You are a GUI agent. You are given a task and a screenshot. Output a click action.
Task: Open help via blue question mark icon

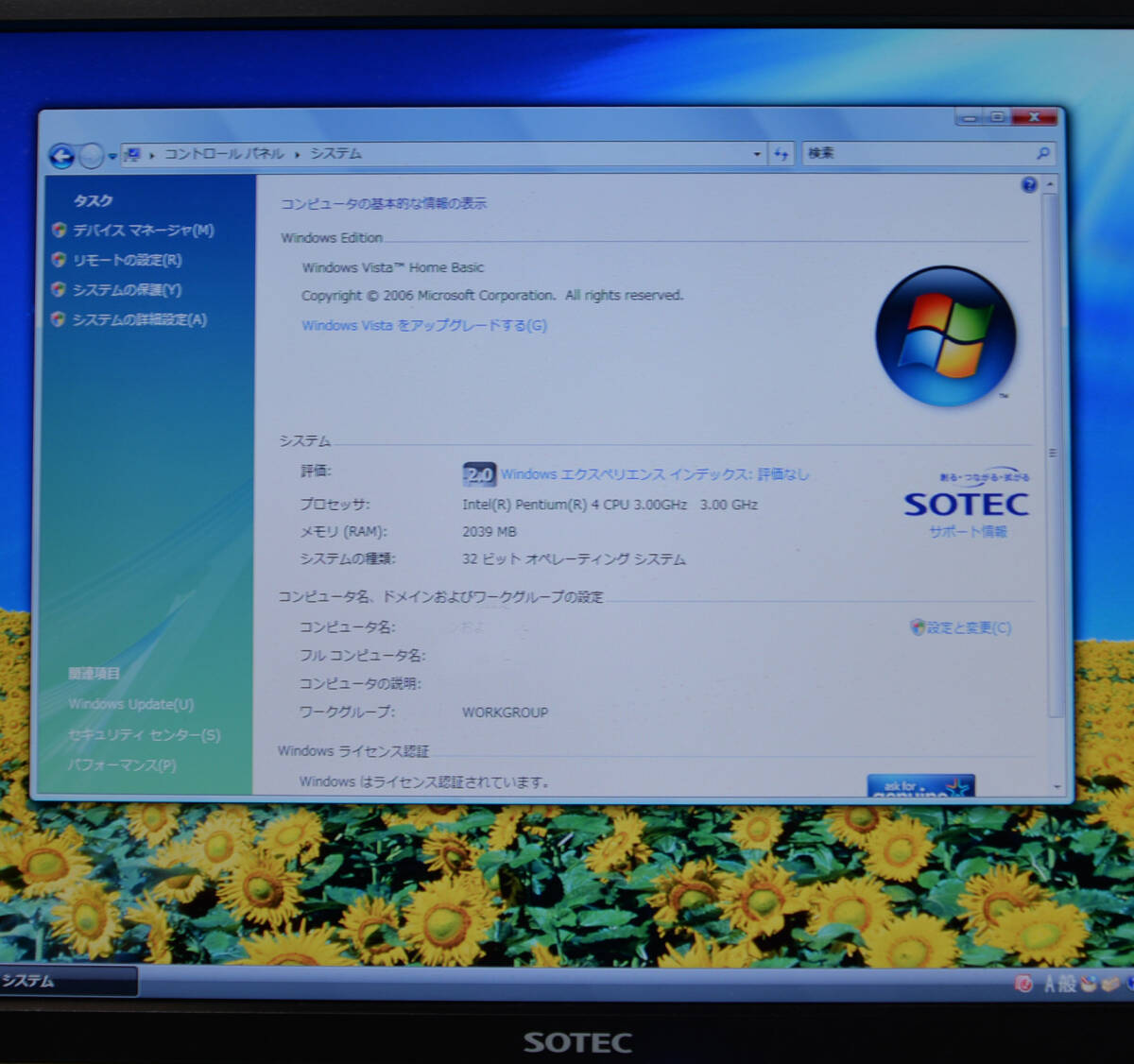[1029, 185]
